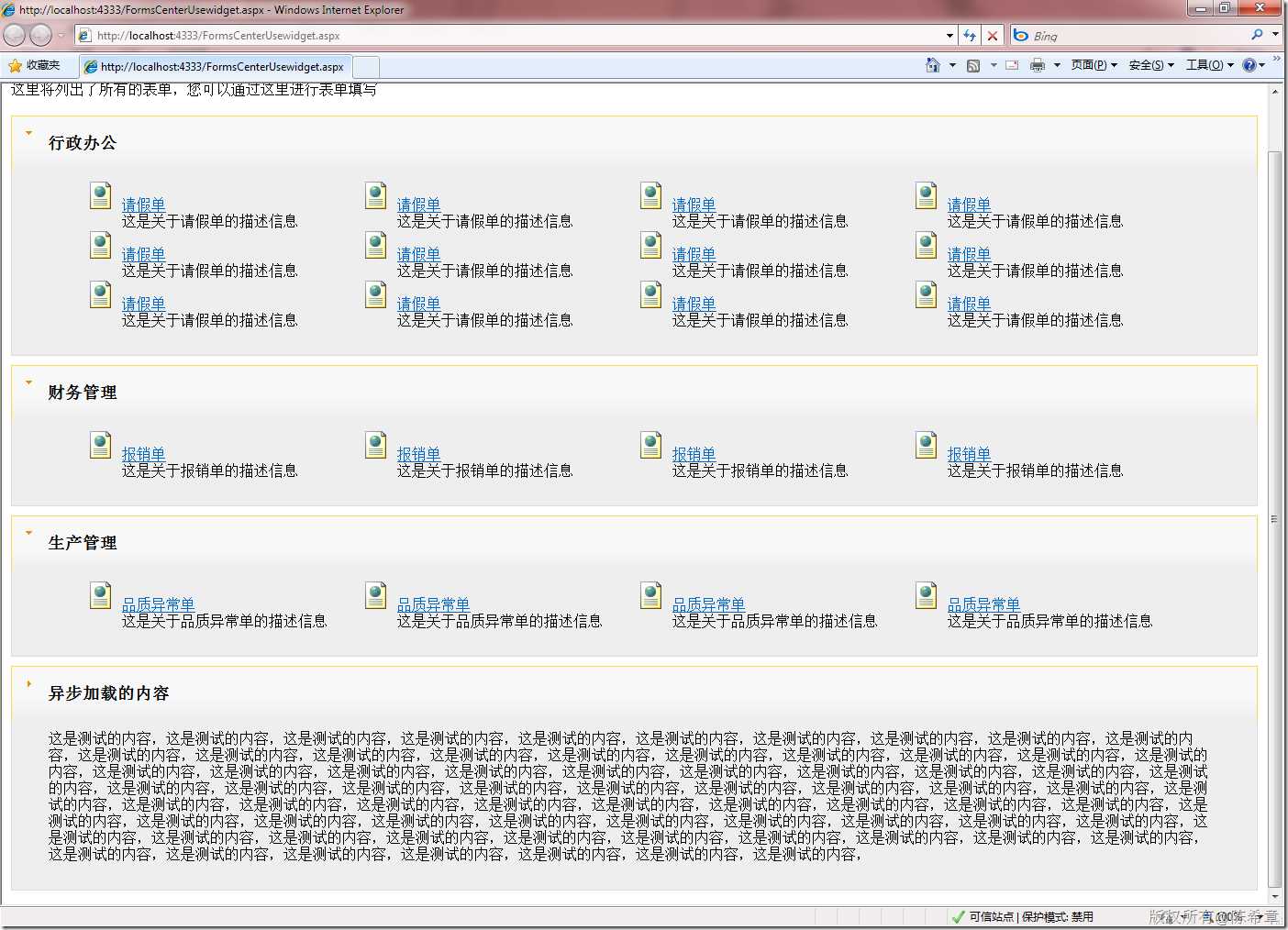The width and height of the screenshot is (1288, 930).
Task: Open the third 报销单 link under 财务管理
Action: (x=694, y=454)
